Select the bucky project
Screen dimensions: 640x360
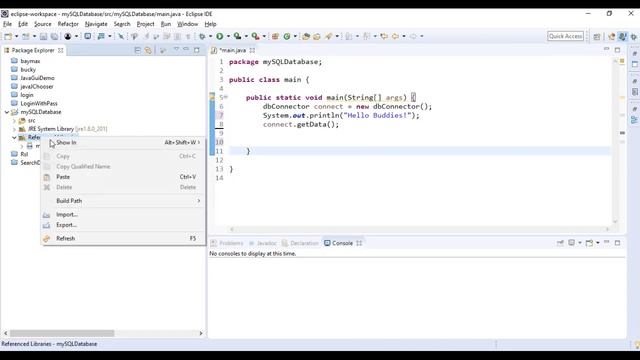coord(28,69)
